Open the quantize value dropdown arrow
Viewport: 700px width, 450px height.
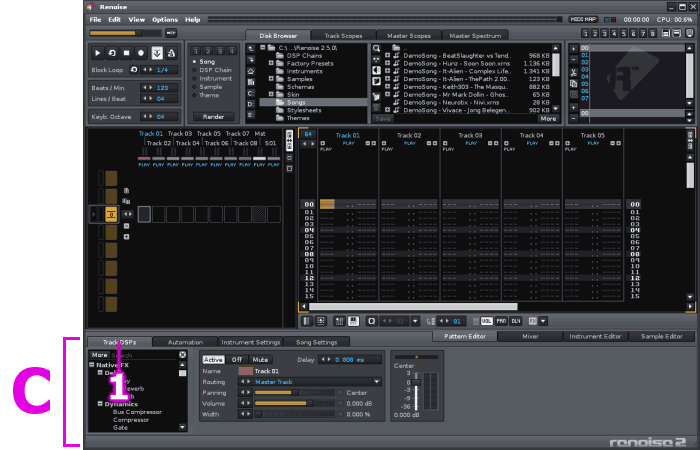tap(416, 321)
